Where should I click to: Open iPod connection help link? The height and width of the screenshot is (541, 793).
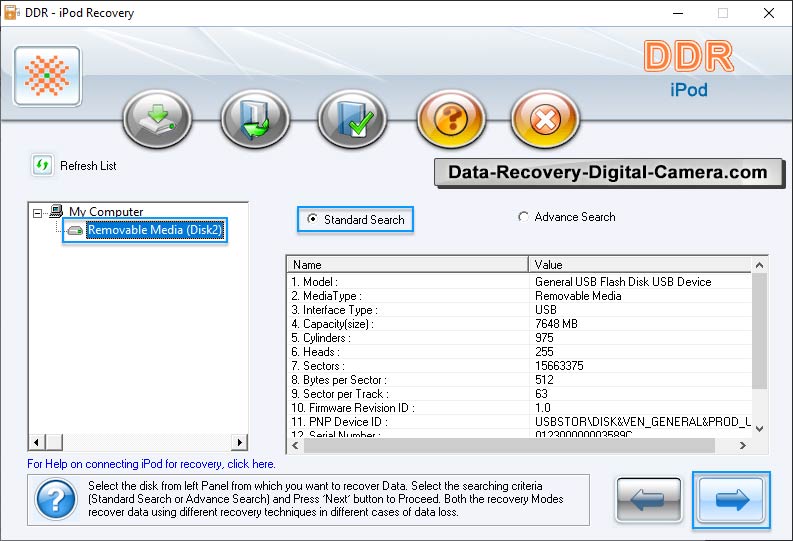pyautogui.click(x=151, y=464)
